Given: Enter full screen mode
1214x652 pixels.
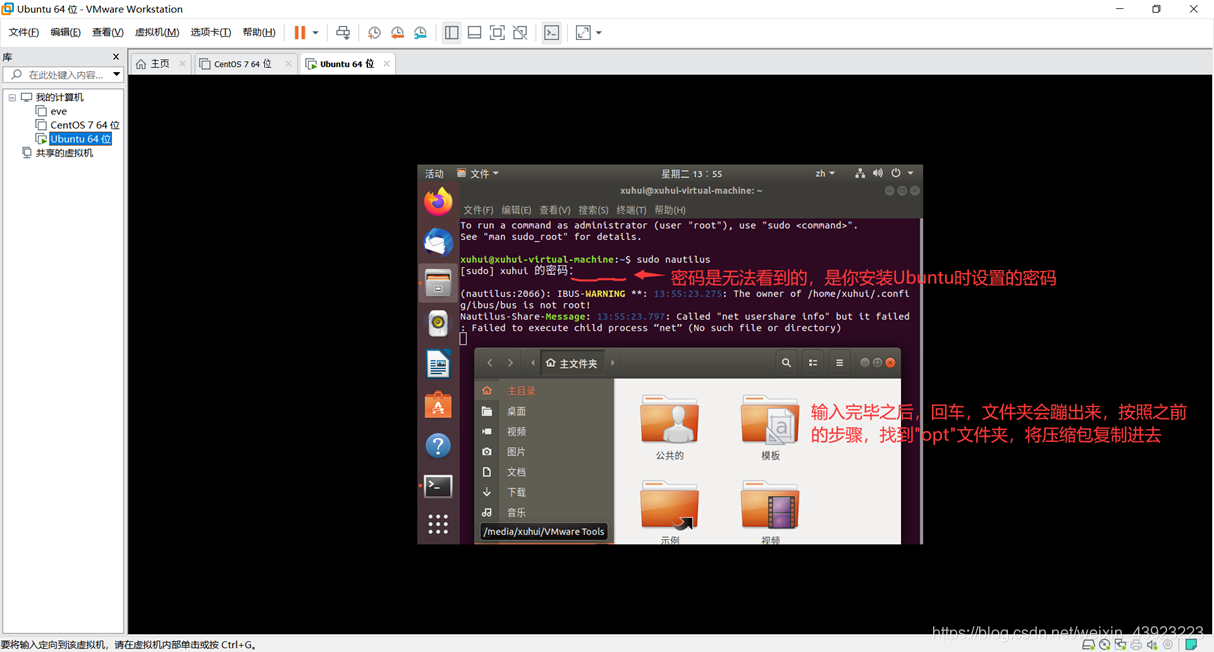Looking at the screenshot, I should [x=497, y=33].
